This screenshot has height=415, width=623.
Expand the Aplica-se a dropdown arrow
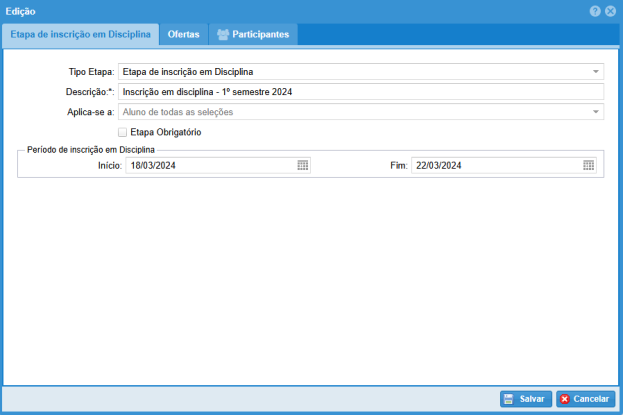coord(596,111)
